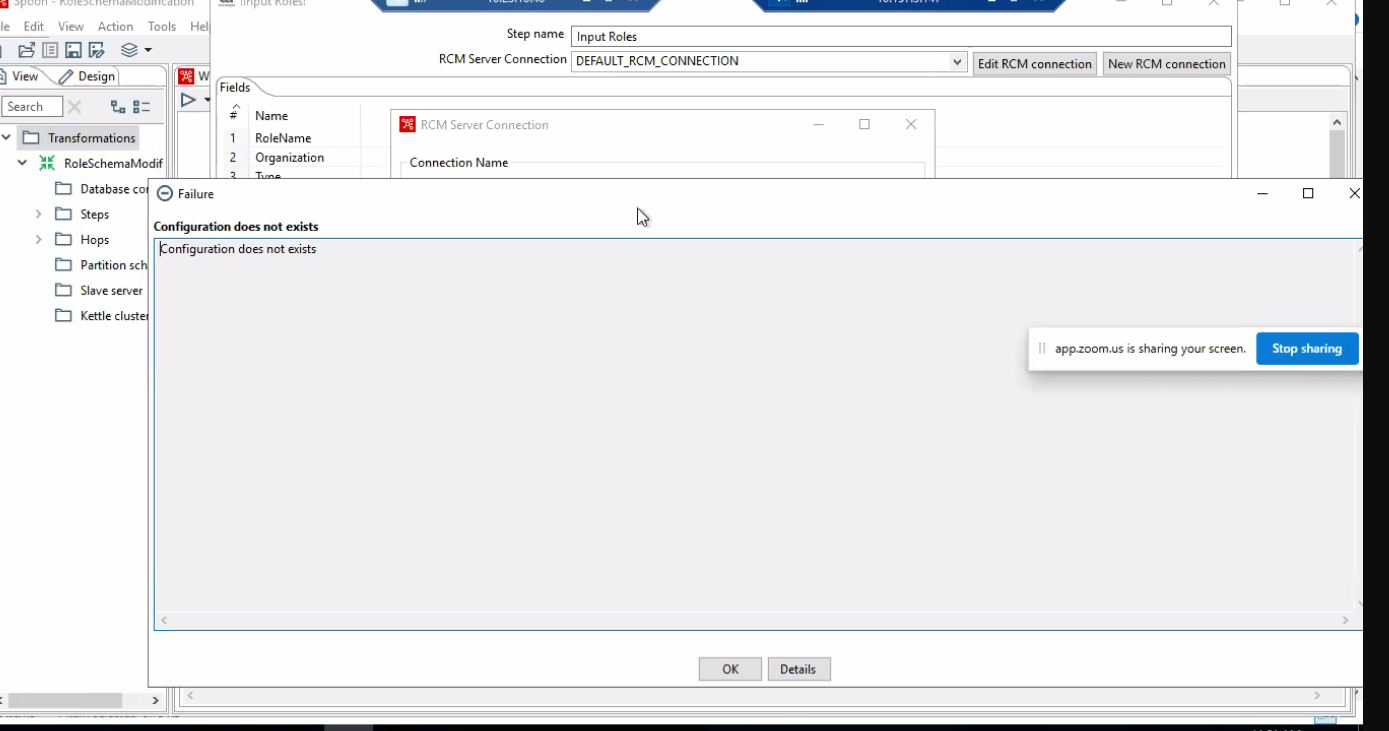The width and height of the screenshot is (1389, 731).
Task: Click the Perspectives layers icon
Action: [x=129, y=50]
